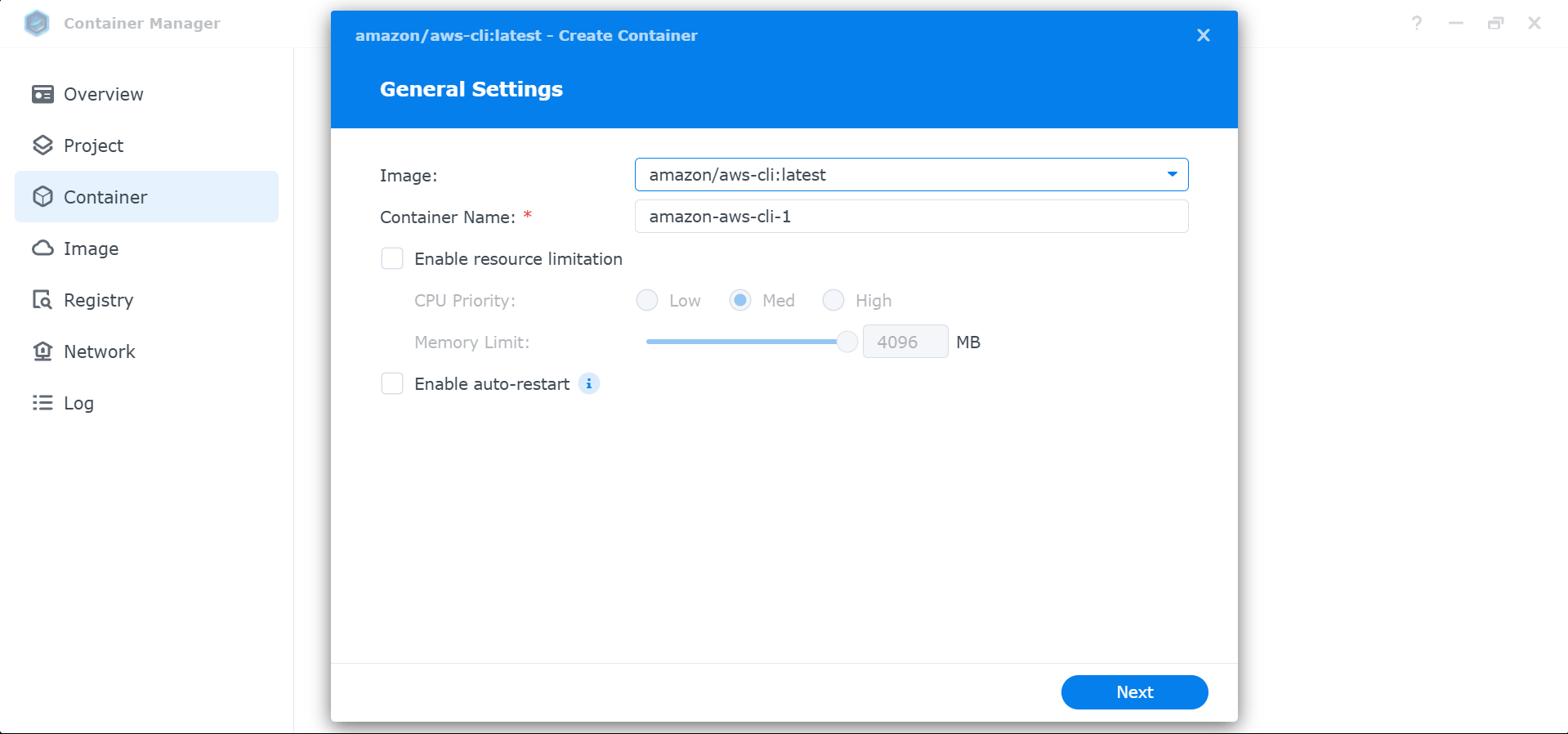Minimize the Container Manager window
Viewport: 1568px width, 734px height.
point(1456,23)
